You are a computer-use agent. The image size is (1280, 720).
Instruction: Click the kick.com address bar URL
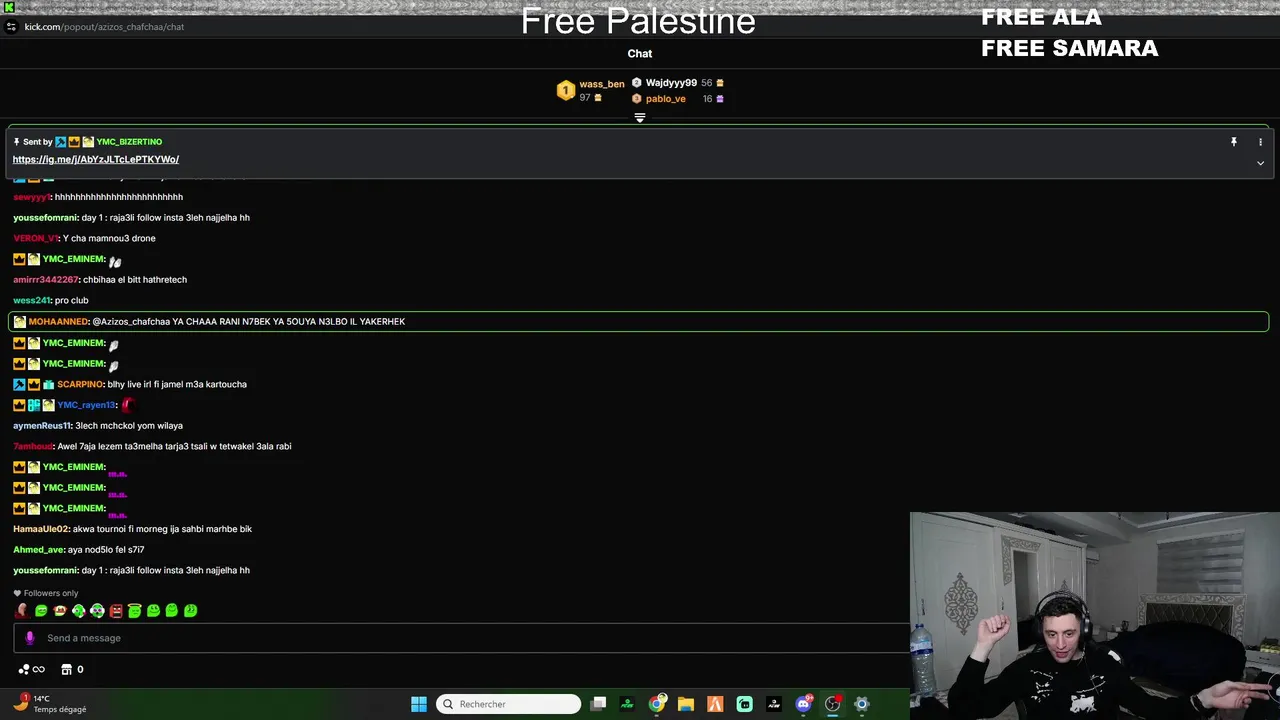[x=104, y=27]
